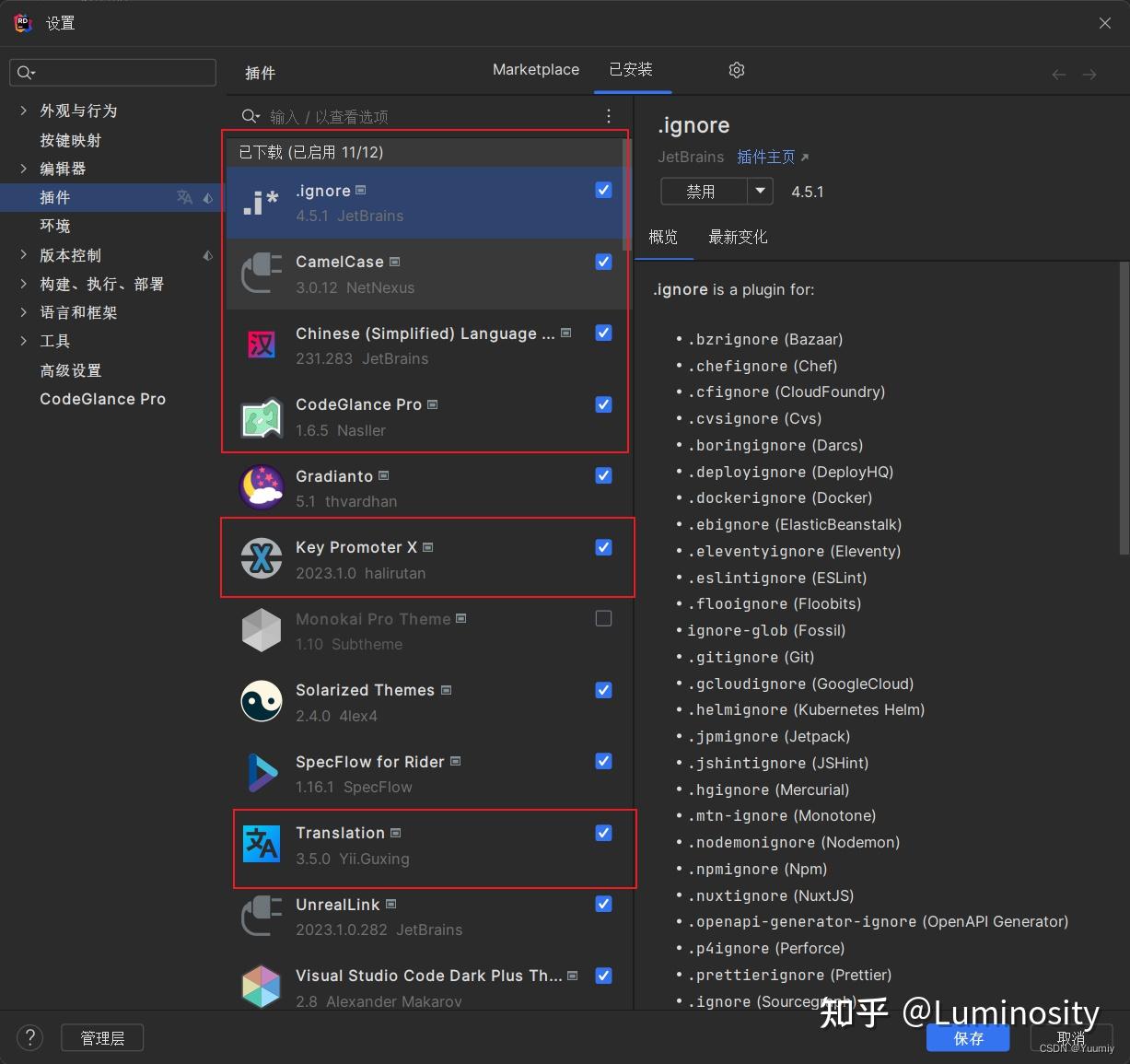Click the 插件主页 link
Image resolution: width=1130 pixels, height=1064 pixels.
tap(765, 157)
